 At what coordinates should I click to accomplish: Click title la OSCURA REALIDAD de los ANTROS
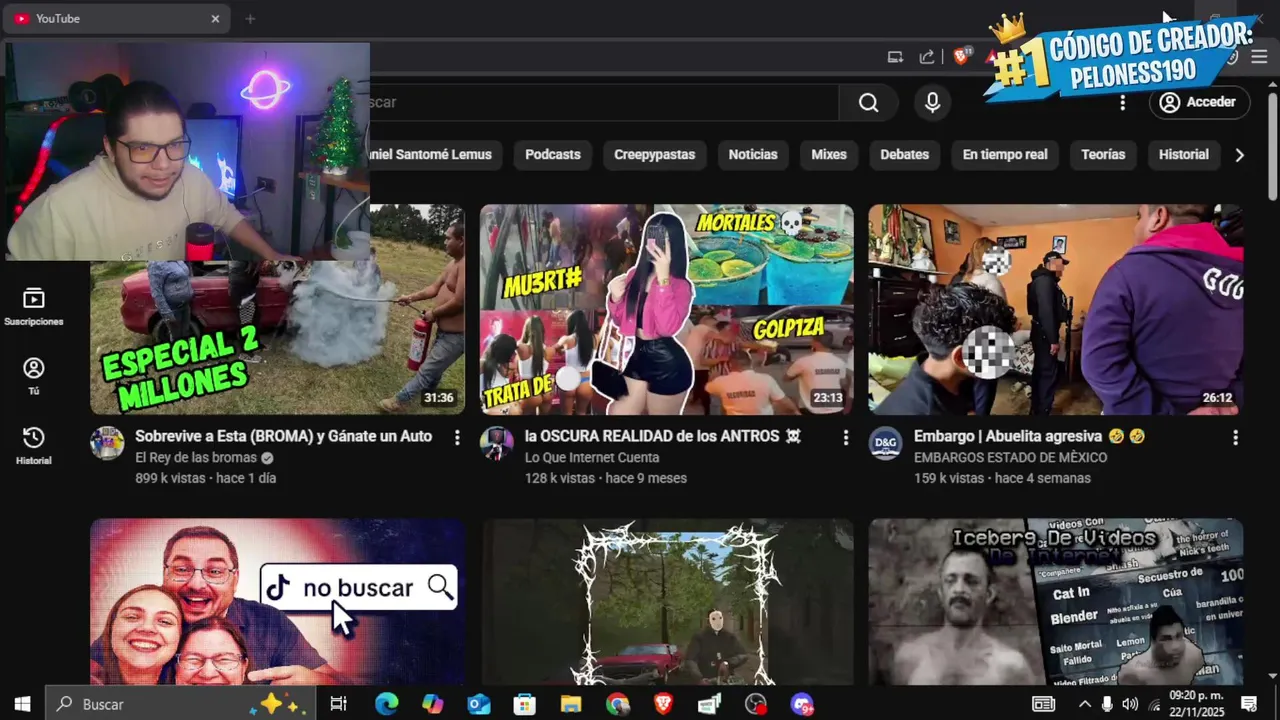[662, 436]
